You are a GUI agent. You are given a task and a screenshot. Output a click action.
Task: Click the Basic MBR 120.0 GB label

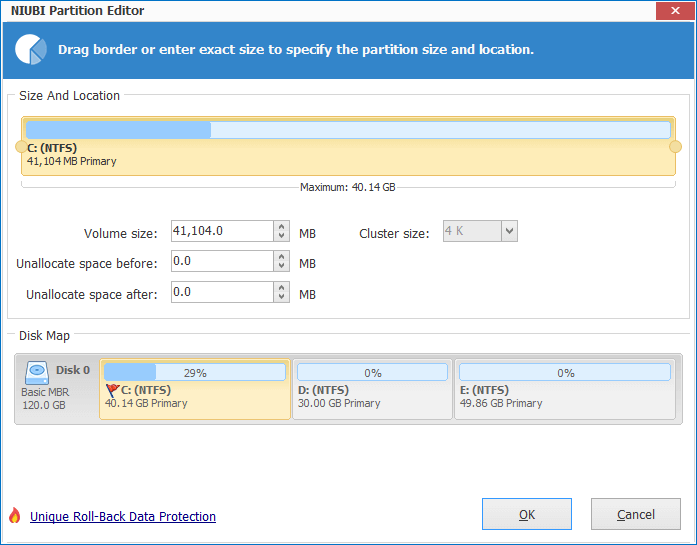coord(45,399)
